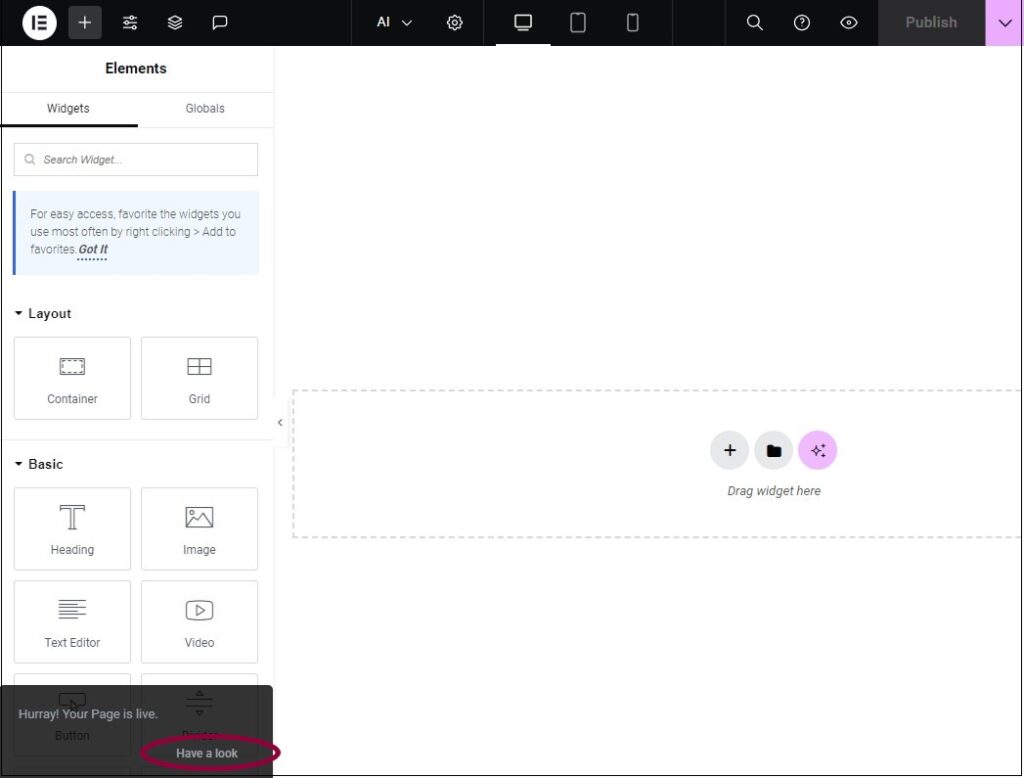Dismiss the tip with Got It
This screenshot has height=778, width=1024.
[x=91, y=249]
